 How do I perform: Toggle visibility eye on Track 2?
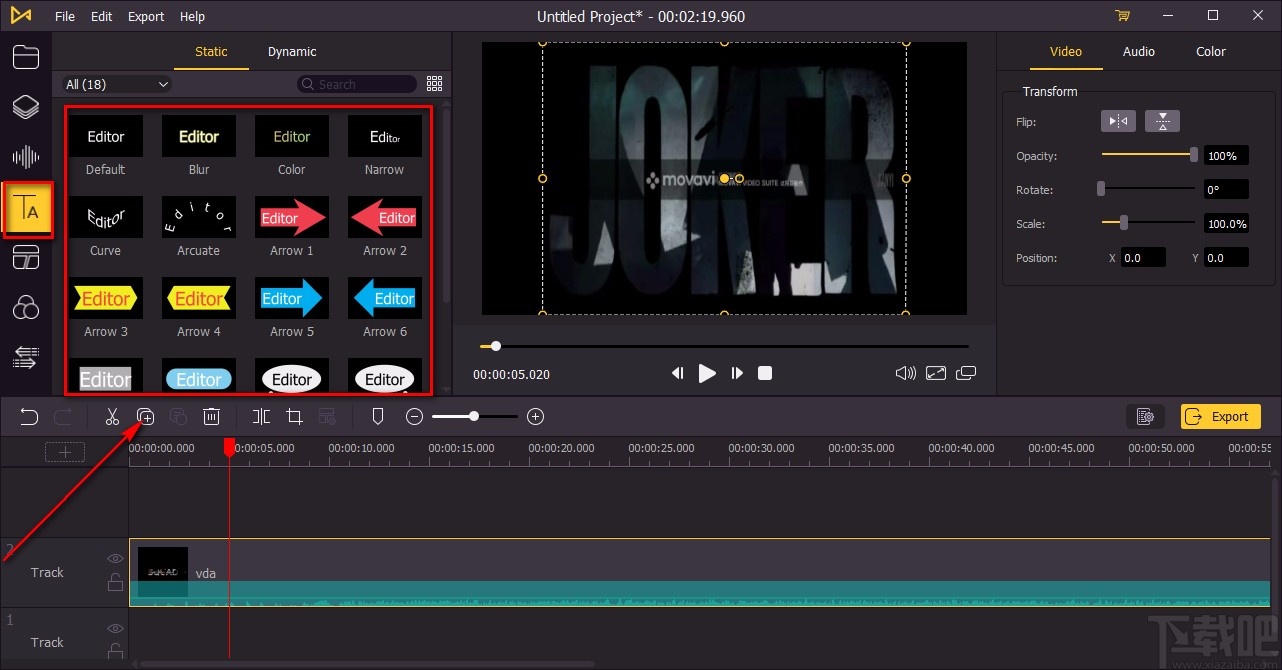click(115, 559)
